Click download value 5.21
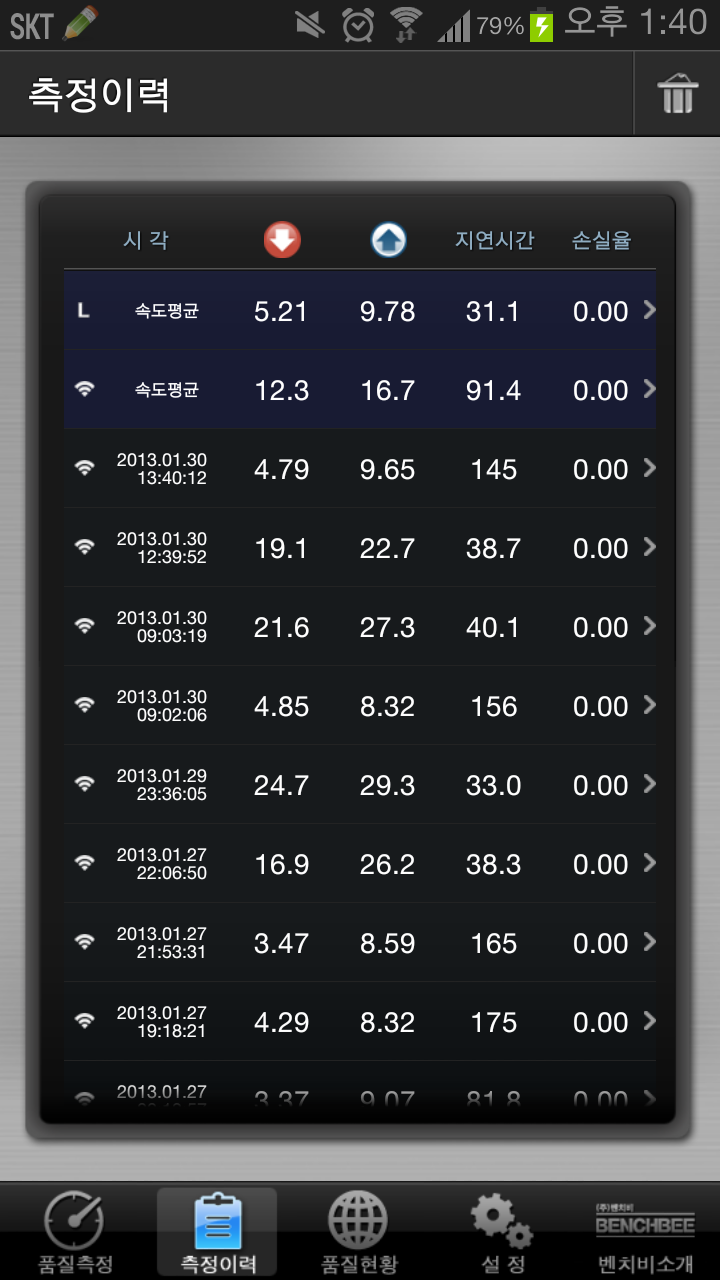Screen dimensions: 720x1280 pos(281,312)
